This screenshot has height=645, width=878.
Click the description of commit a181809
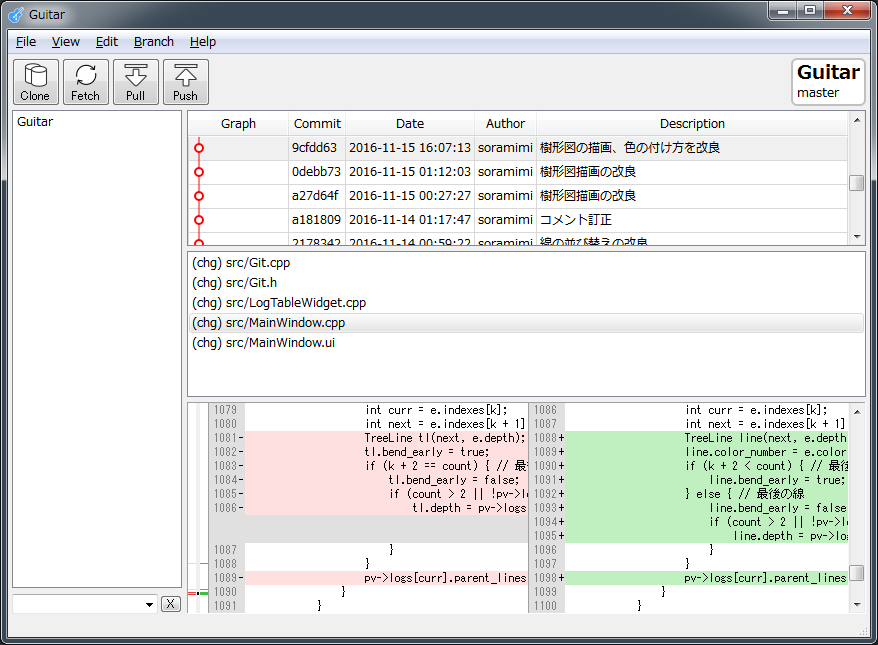[x=576, y=220]
